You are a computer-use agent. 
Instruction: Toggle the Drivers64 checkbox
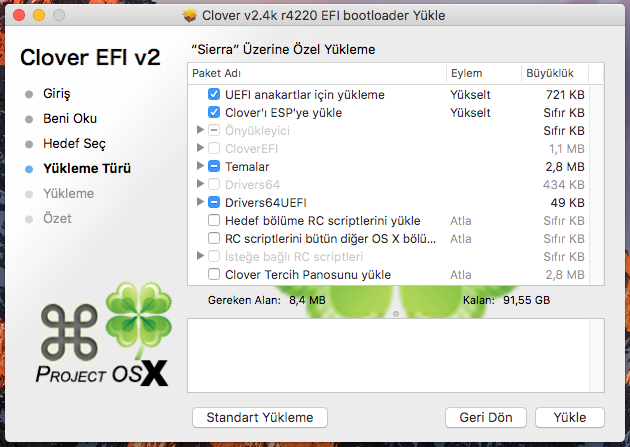(x=214, y=184)
